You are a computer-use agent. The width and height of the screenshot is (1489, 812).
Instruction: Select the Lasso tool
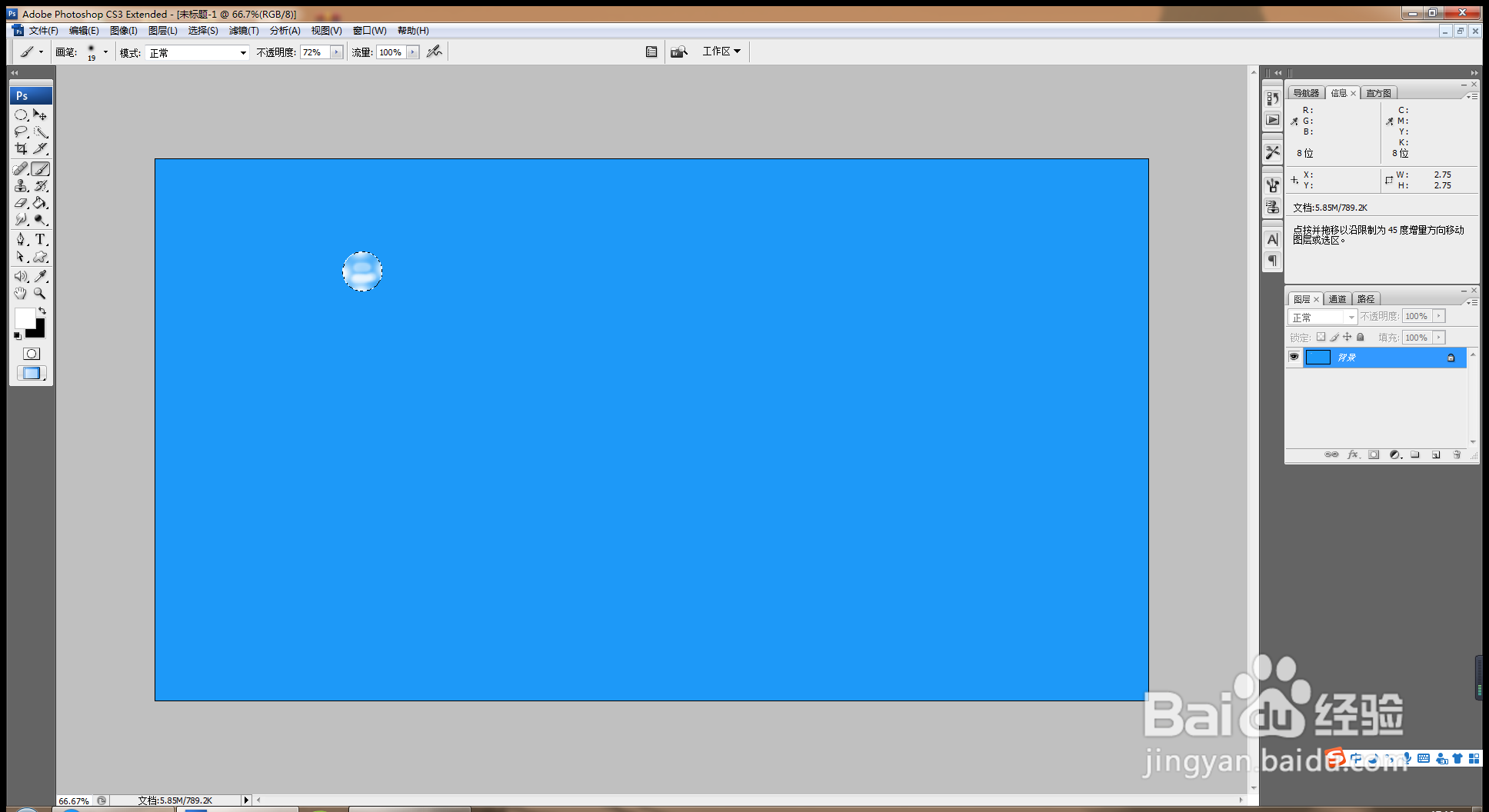click(21, 131)
